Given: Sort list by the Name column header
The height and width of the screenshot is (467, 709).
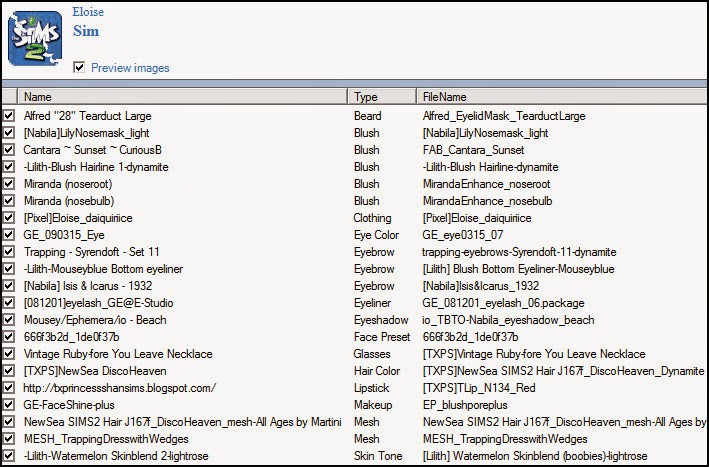Looking at the screenshot, I should 182,97.
